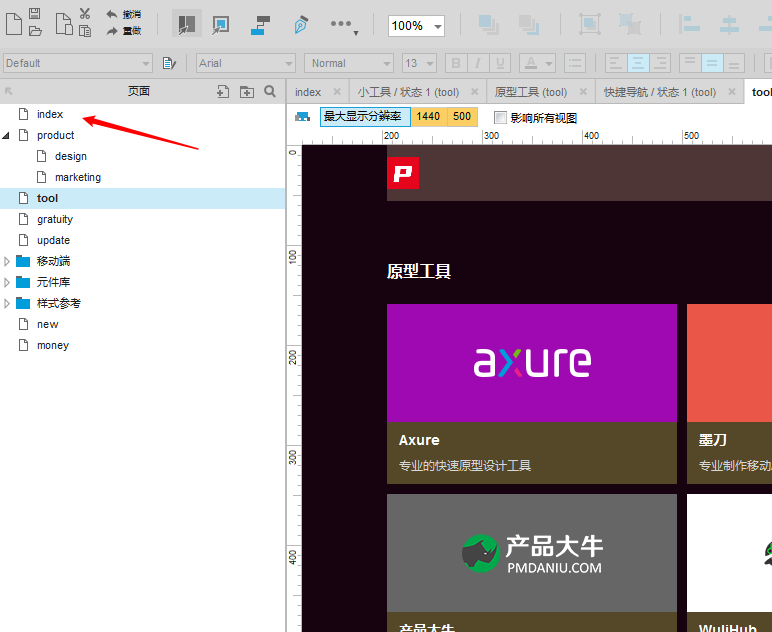
Task: Check 影响所有视图 checkbox
Action: 500,118
